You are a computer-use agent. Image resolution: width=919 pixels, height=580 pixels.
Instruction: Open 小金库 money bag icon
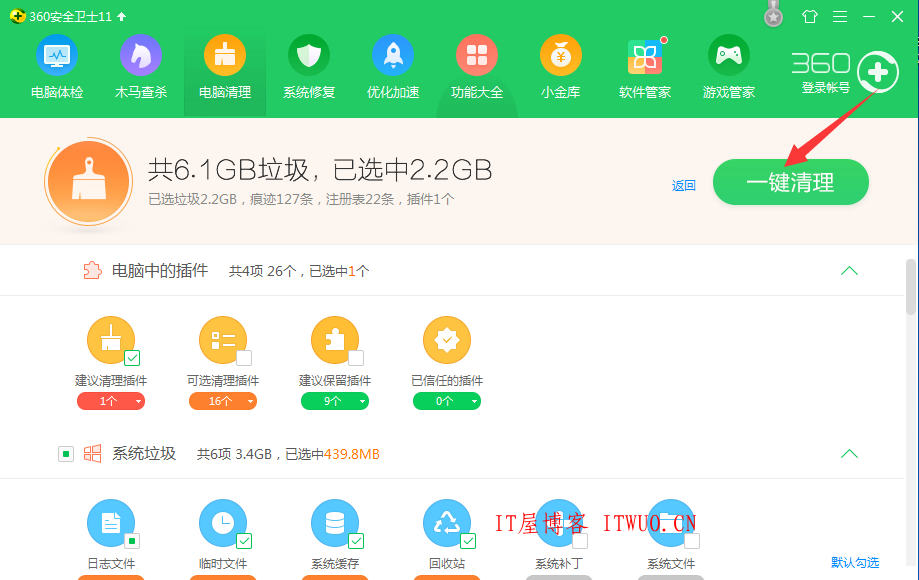[561, 55]
